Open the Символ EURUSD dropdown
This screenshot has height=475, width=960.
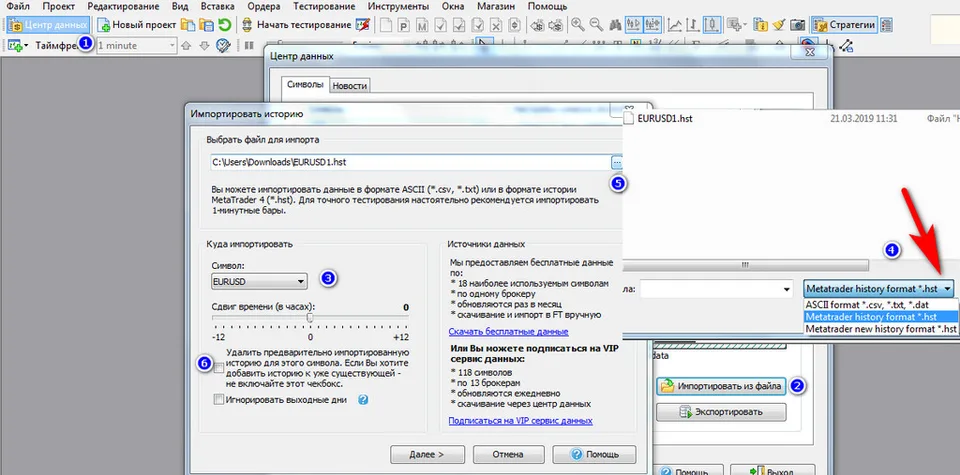click(258, 281)
